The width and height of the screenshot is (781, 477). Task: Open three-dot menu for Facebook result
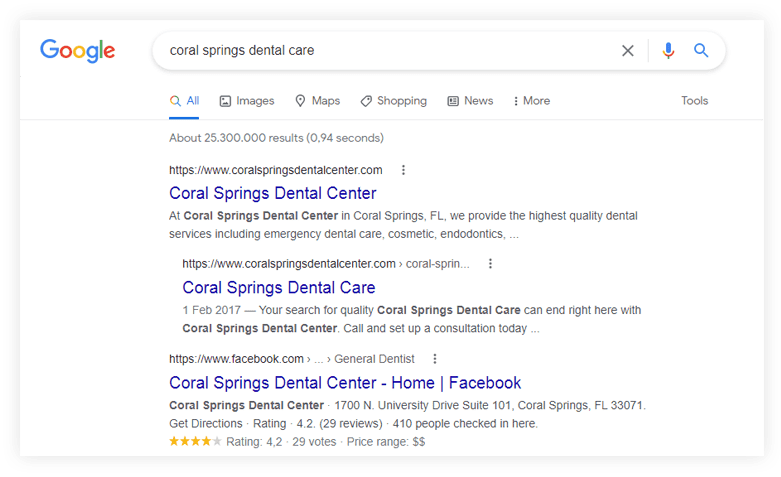pyautogui.click(x=434, y=359)
